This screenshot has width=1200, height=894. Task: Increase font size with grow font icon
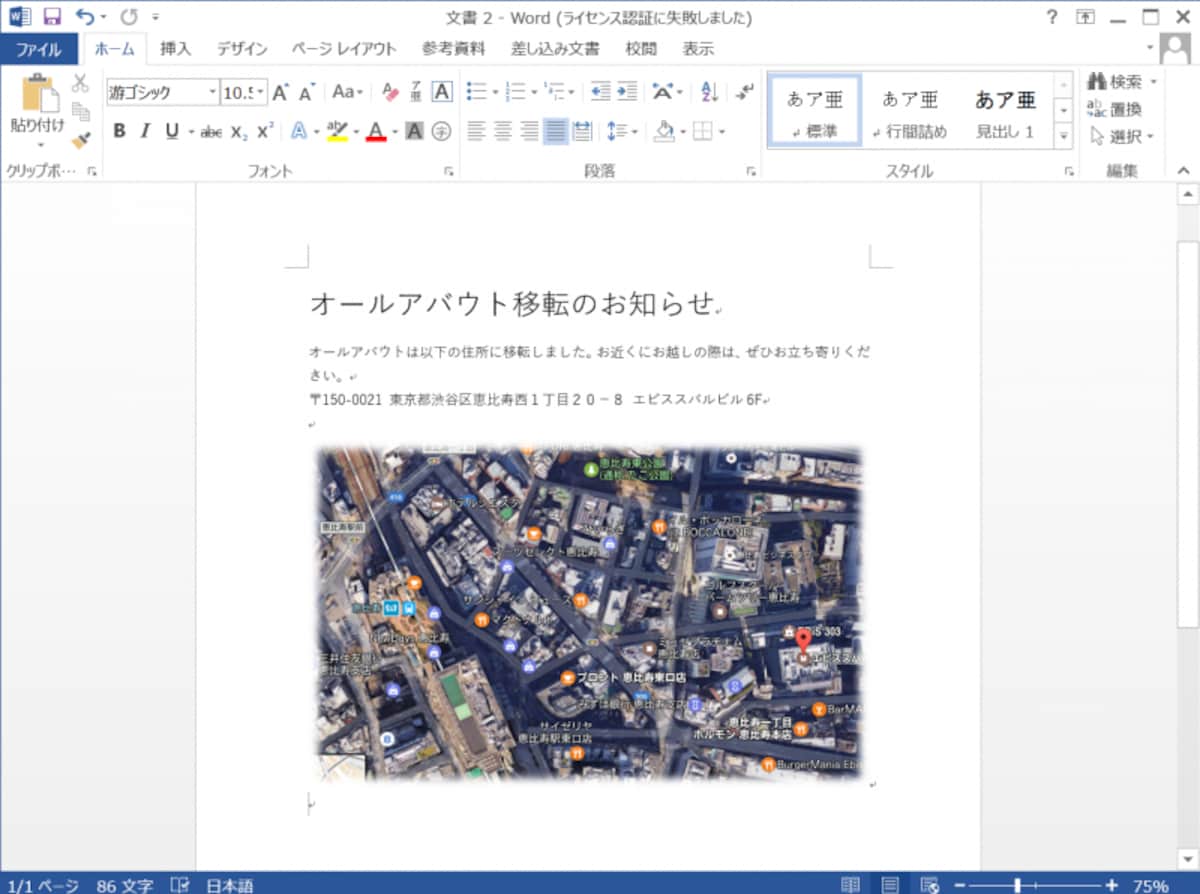click(281, 92)
